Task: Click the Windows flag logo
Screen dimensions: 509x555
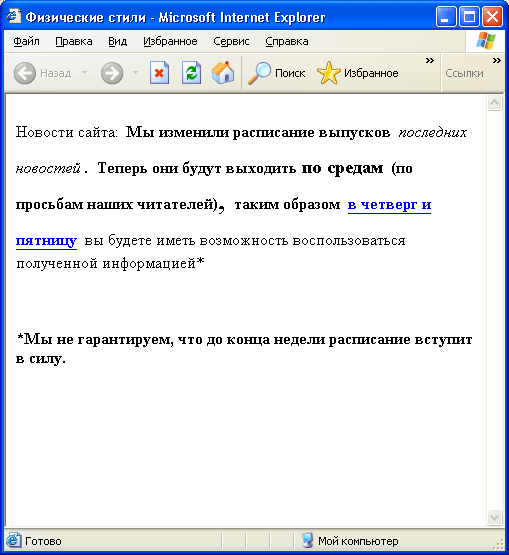Action: click(486, 41)
